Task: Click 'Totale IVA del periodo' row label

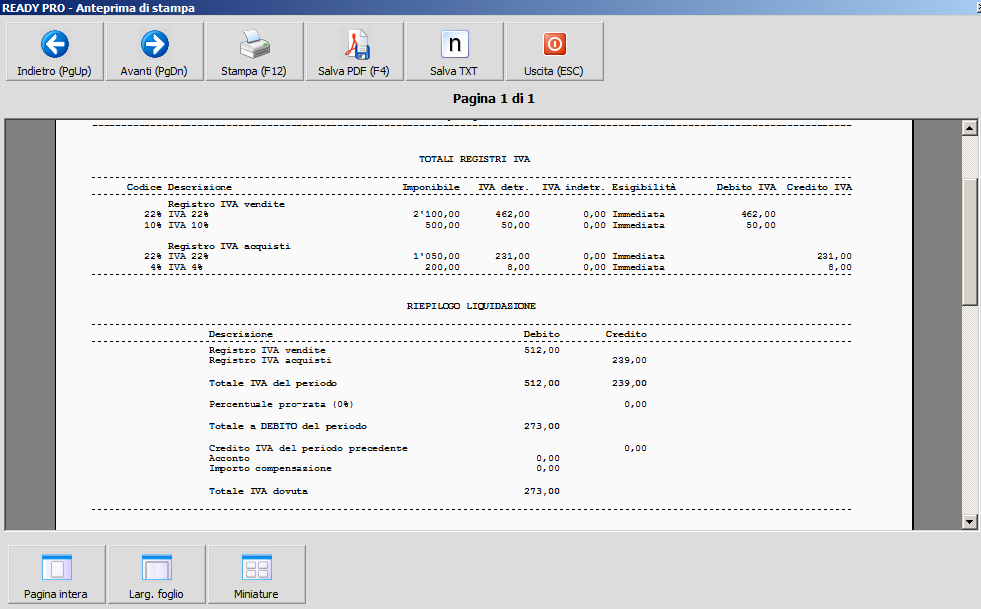Action: (273, 383)
